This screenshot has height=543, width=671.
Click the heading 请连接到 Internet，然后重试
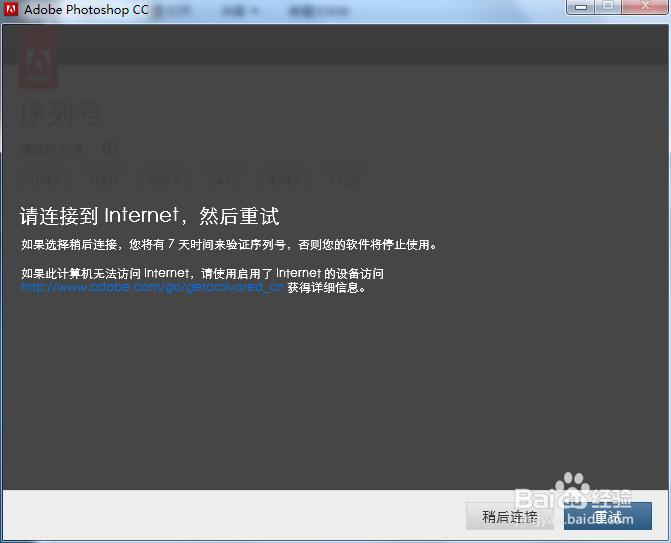[x=149, y=216]
